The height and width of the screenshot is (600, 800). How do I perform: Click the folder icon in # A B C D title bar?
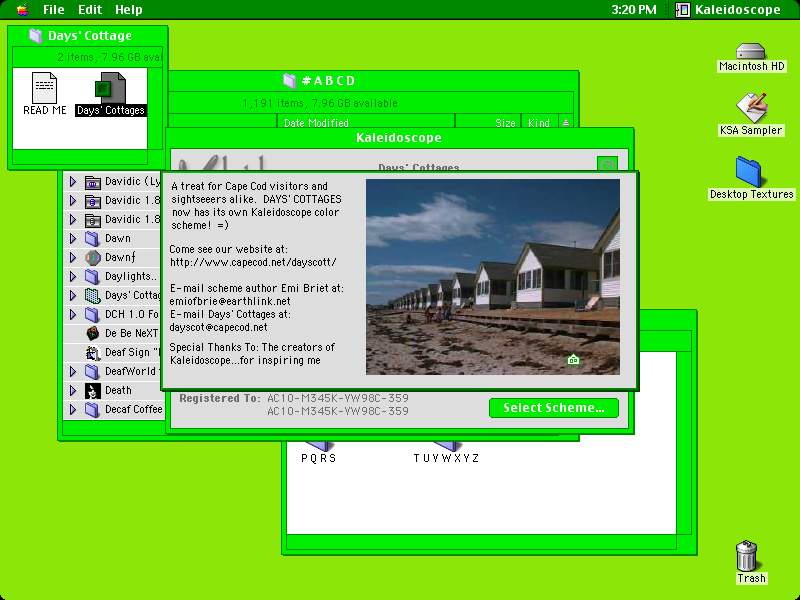[x=290, y=81]
